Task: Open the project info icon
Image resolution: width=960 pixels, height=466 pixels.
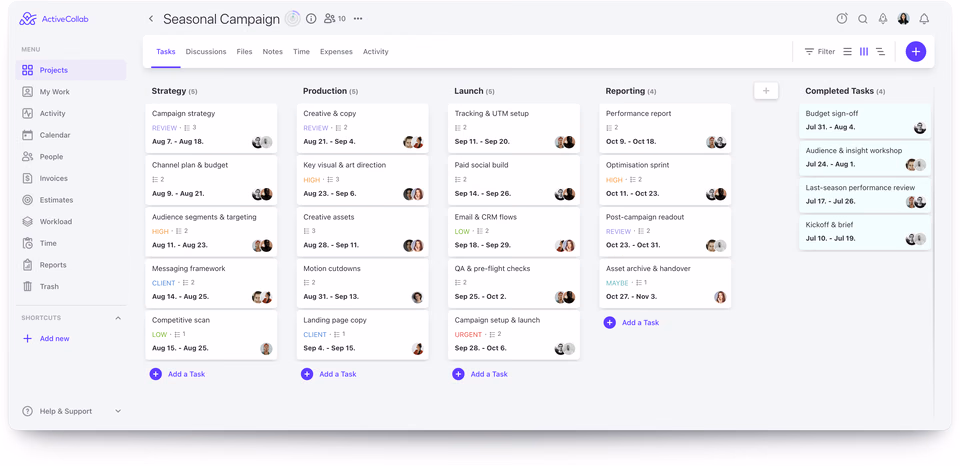Action: click(x=311, y=19)
